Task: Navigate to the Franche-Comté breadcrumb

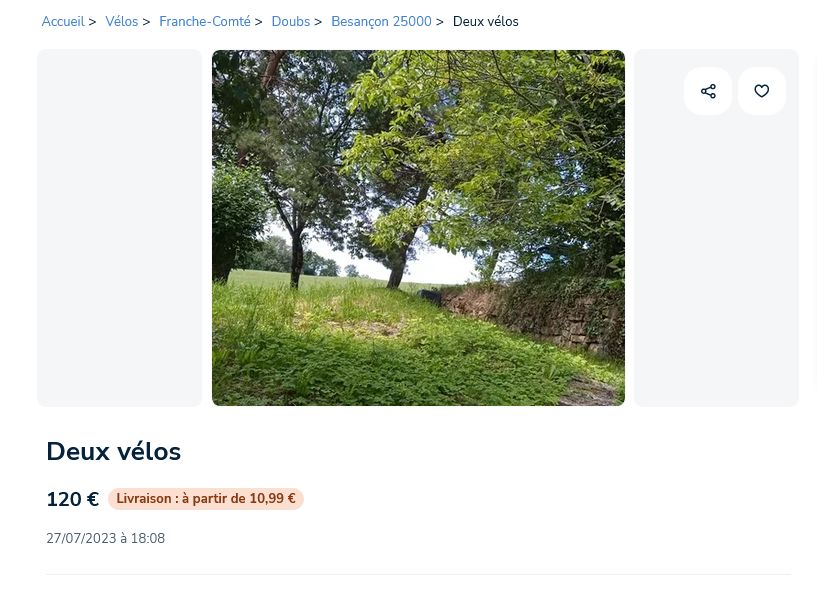Action: (x=205, y=21)
